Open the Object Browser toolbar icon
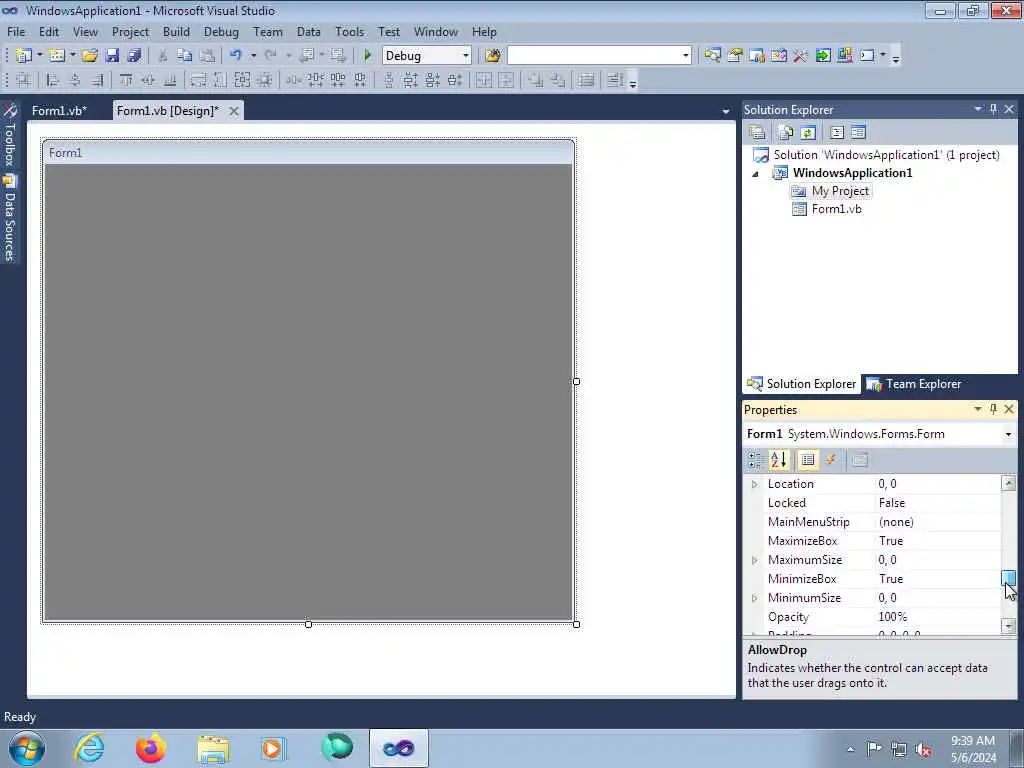Screen dimensions: 1024x768 778,56
